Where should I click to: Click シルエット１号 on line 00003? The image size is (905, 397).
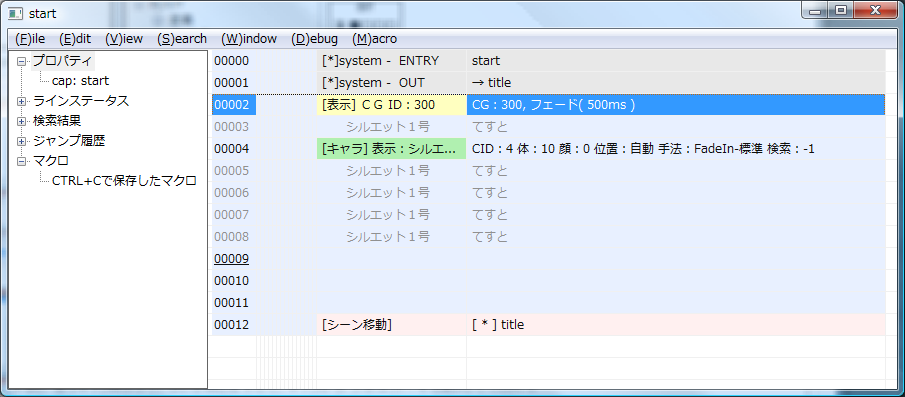tap(388, 126)
